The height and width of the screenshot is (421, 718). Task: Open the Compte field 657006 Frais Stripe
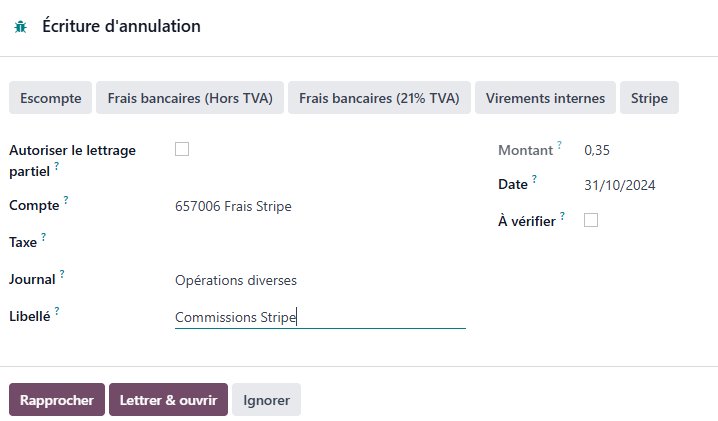[320, 206]
